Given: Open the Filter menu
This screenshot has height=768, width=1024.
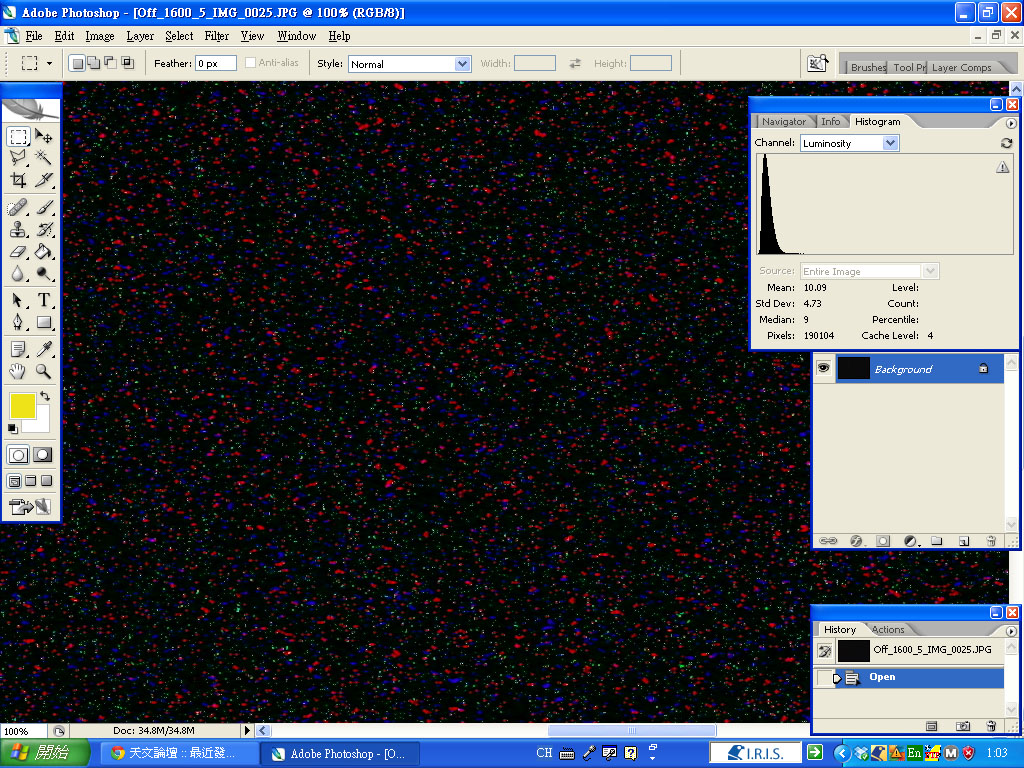Looking at the screenshot, I should pos(217,36).
